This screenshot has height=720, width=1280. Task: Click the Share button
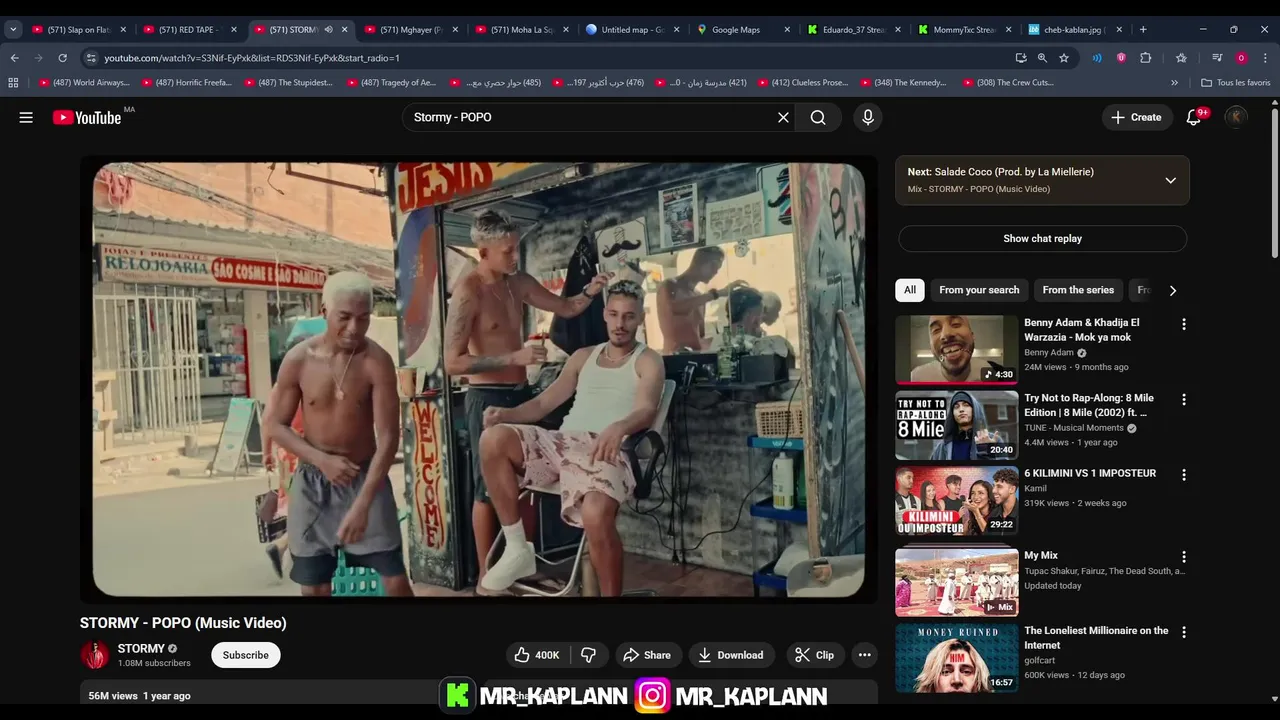pos(647,655)
